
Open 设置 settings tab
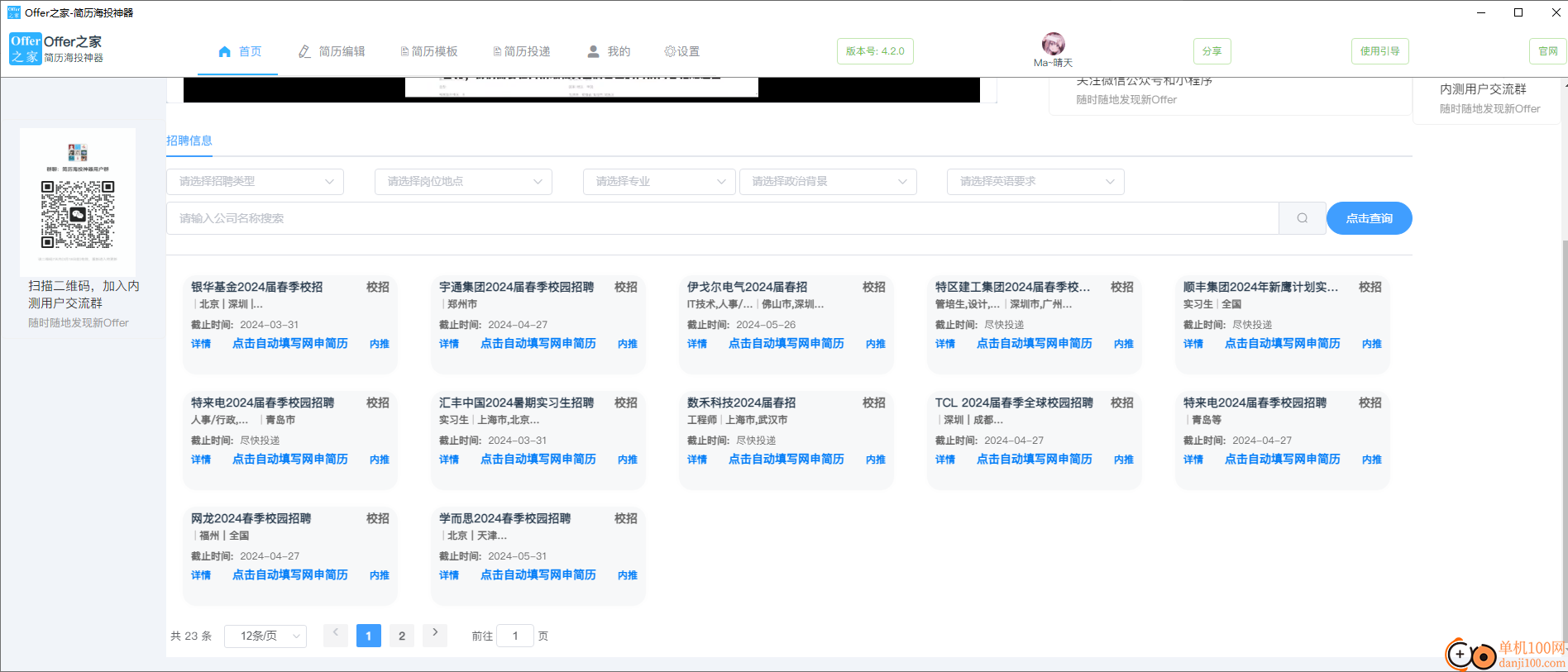682,51
